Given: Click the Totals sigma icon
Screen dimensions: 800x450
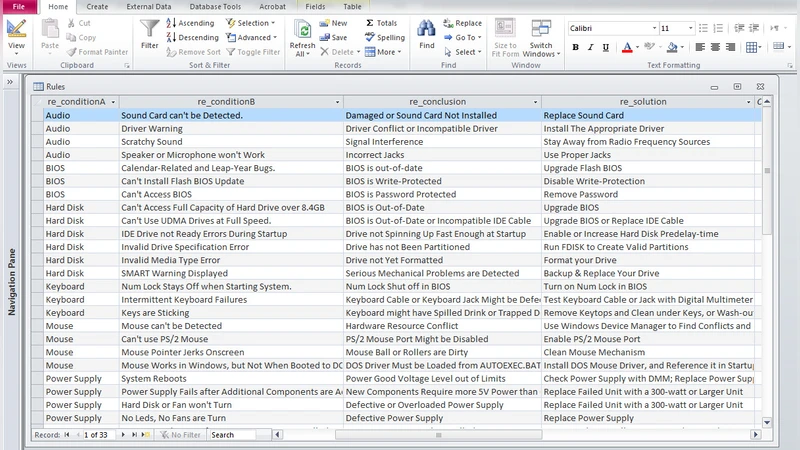Looking at the screenshot, I should (x=381, y=23).
